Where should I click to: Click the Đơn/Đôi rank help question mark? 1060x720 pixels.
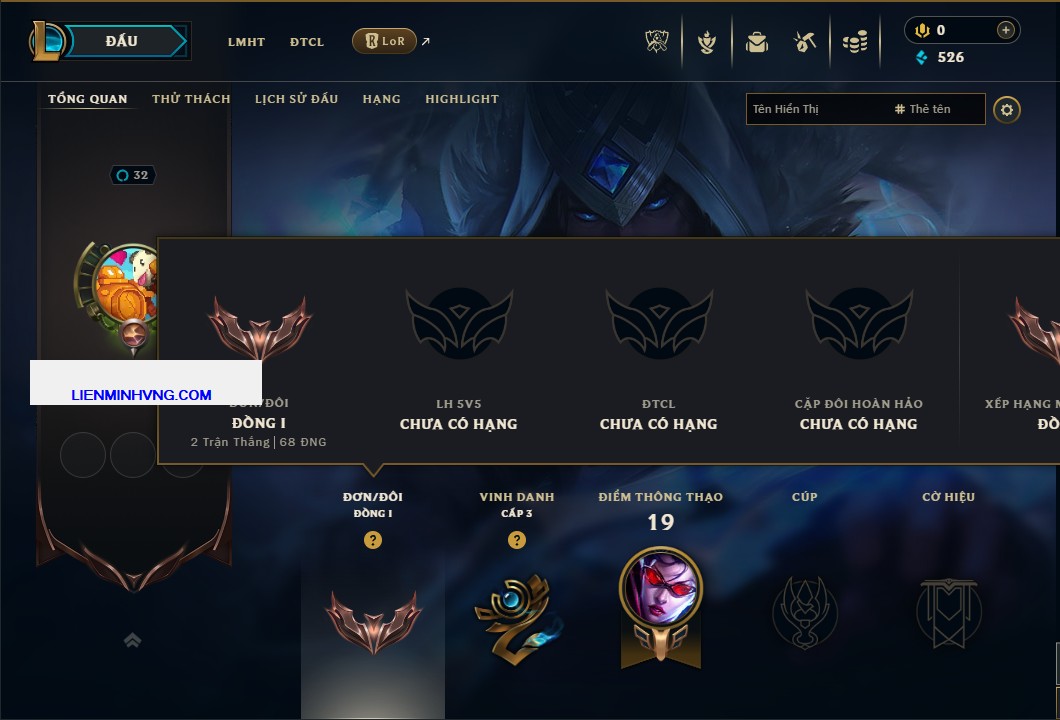point(372,539)
